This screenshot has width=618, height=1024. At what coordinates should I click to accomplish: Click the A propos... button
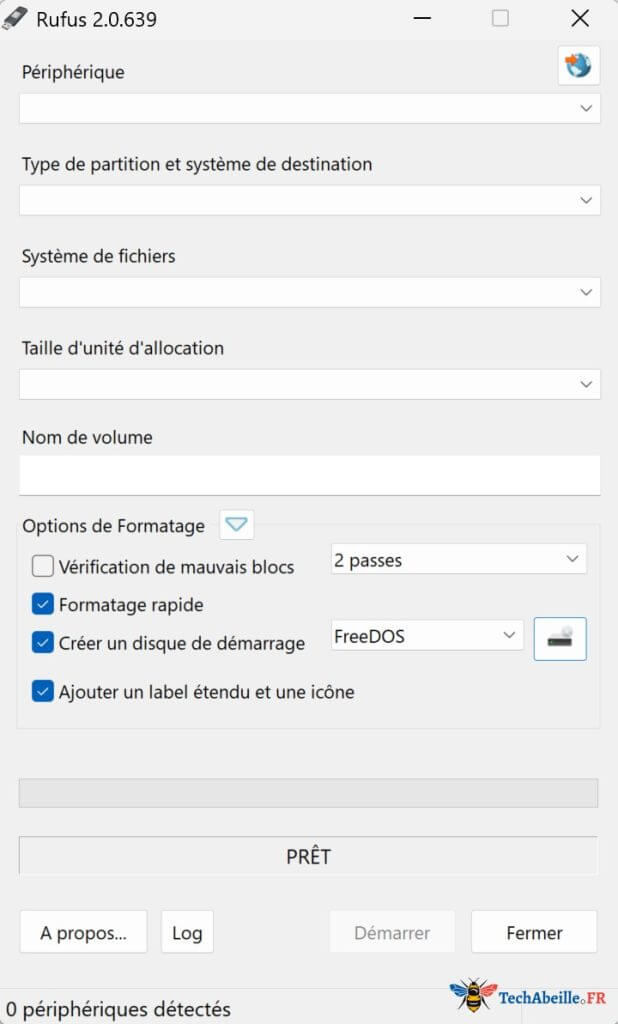click(x=83, y=932)
